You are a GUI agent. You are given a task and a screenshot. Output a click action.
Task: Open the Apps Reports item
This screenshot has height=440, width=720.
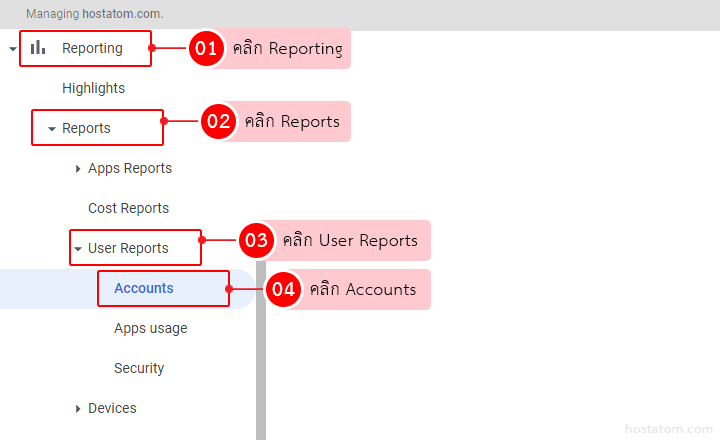pyautogui.click(x=130, y=168)
